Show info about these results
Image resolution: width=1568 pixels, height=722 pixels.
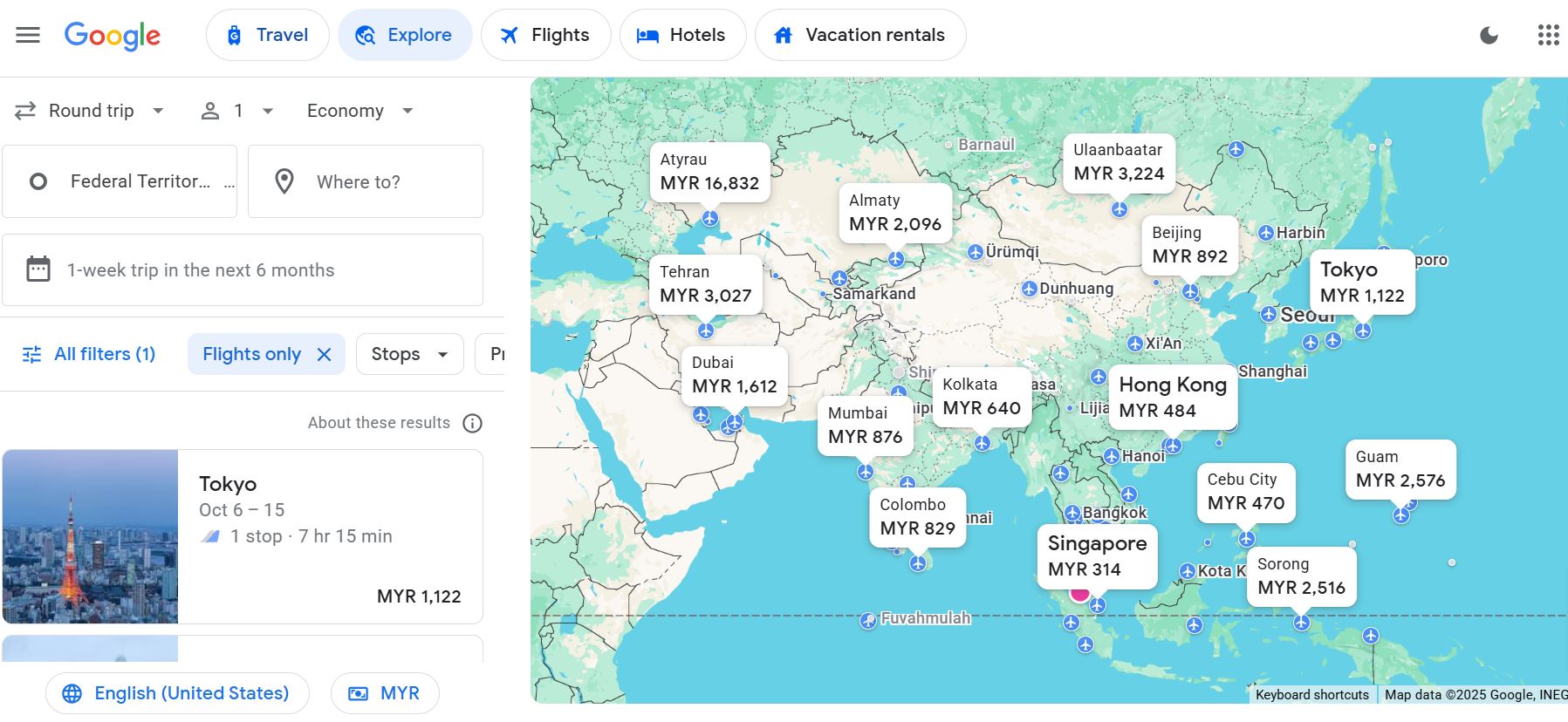(472, 423)
